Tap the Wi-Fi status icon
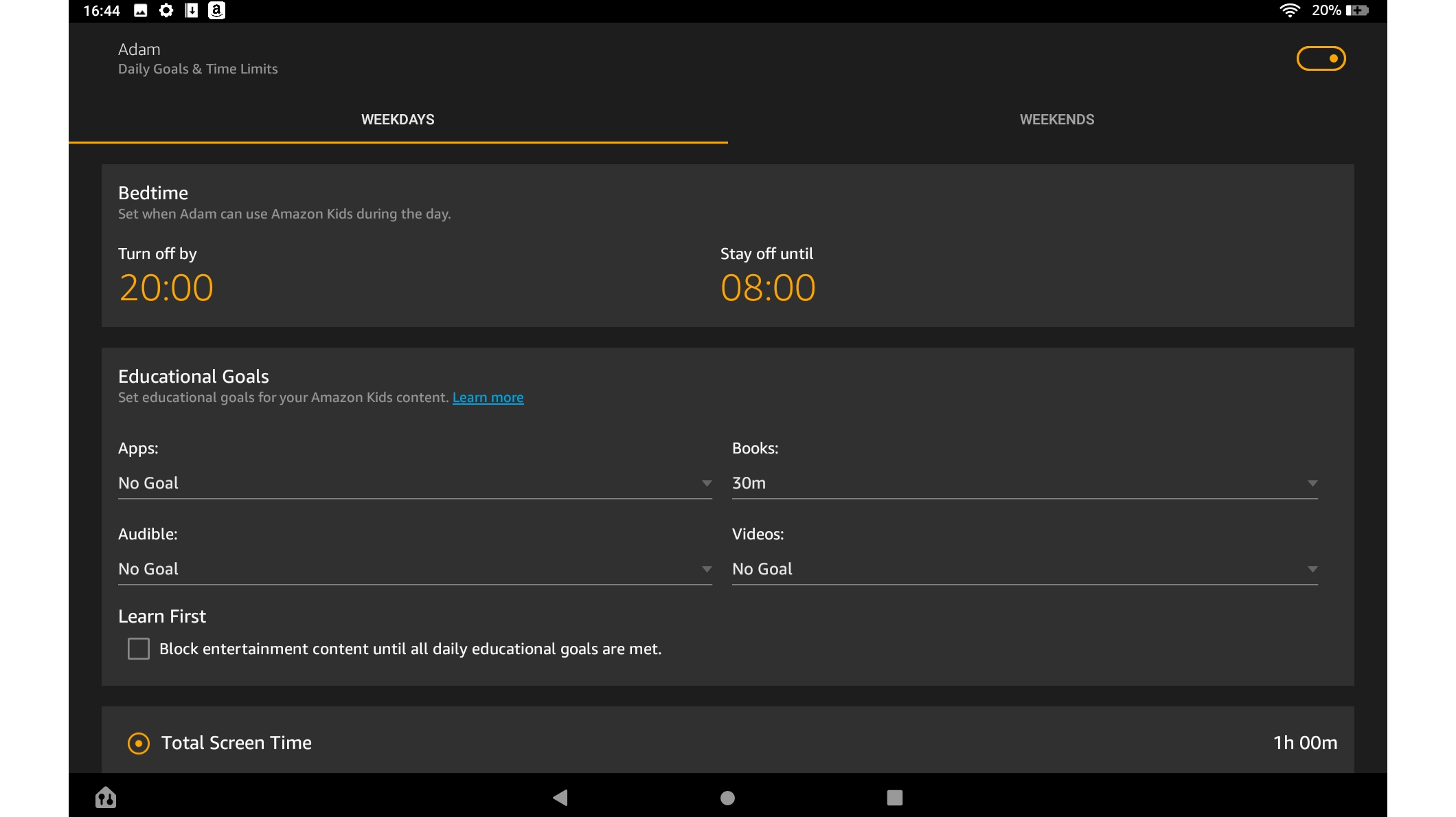This screenshot has width=1456, height=817. point(1289,10)
